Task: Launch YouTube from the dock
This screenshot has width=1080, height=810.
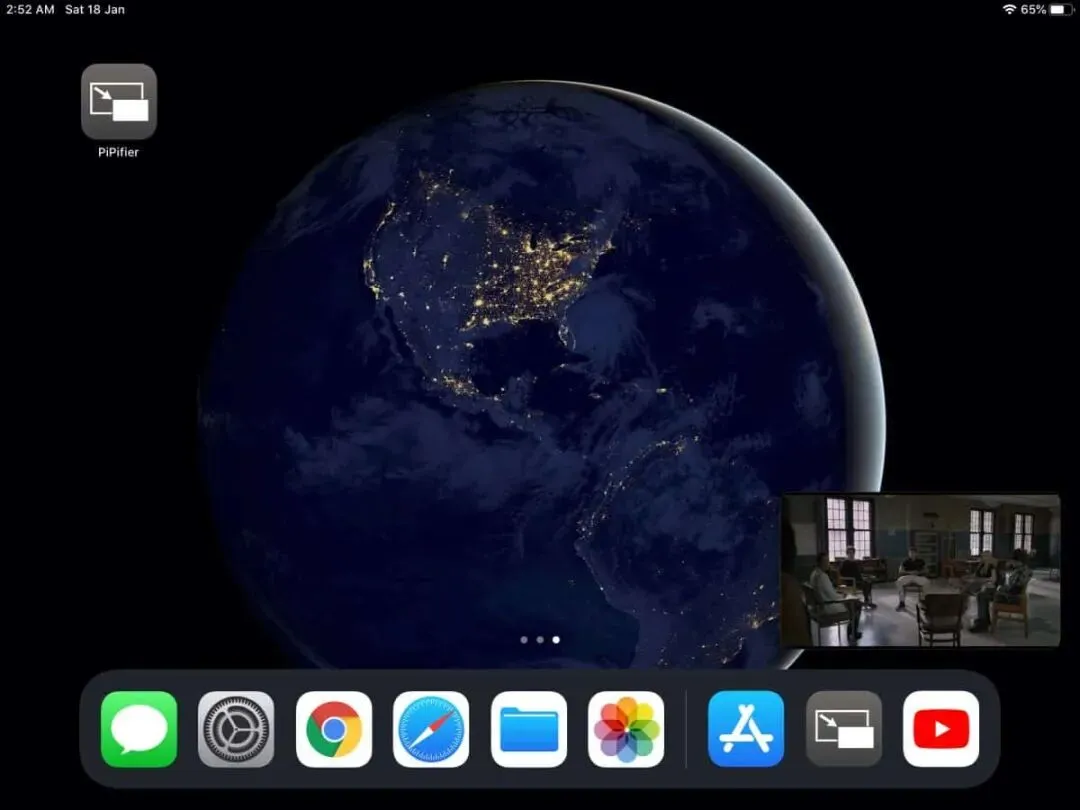Action: coord(941,729)
